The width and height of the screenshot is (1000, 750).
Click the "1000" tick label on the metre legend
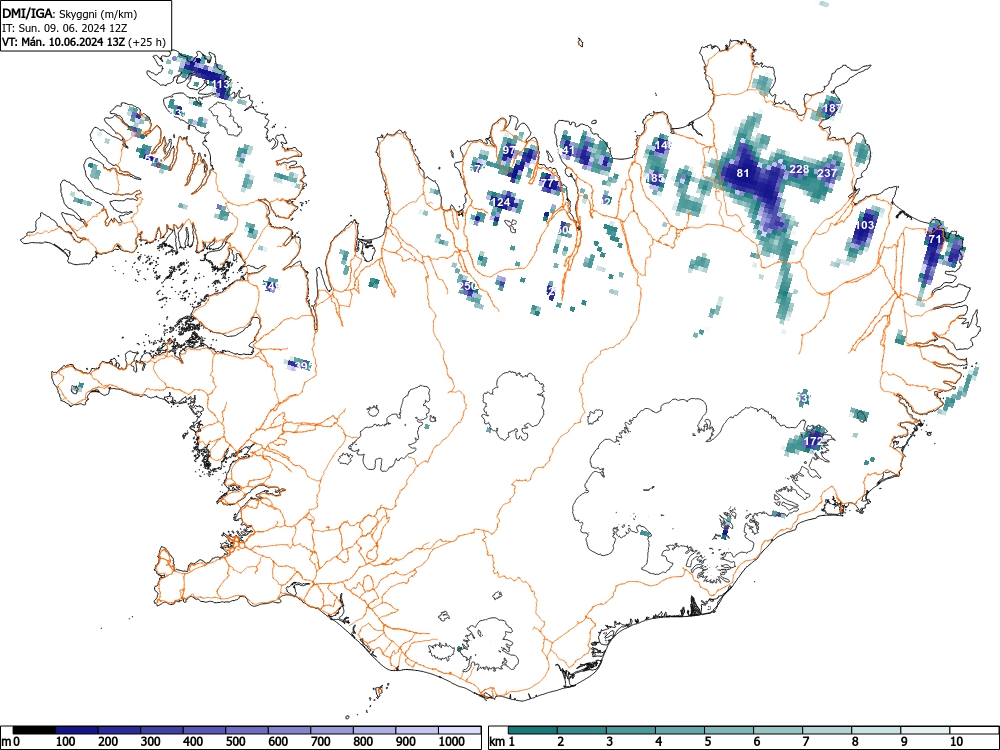tap(451, 742)
